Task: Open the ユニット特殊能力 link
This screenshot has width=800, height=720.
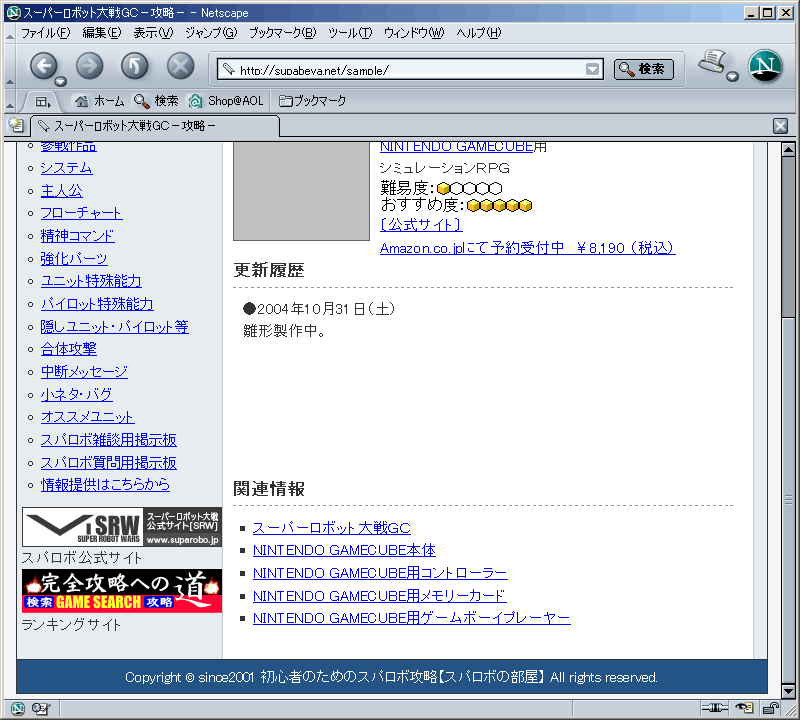Action: pos(91,281)
